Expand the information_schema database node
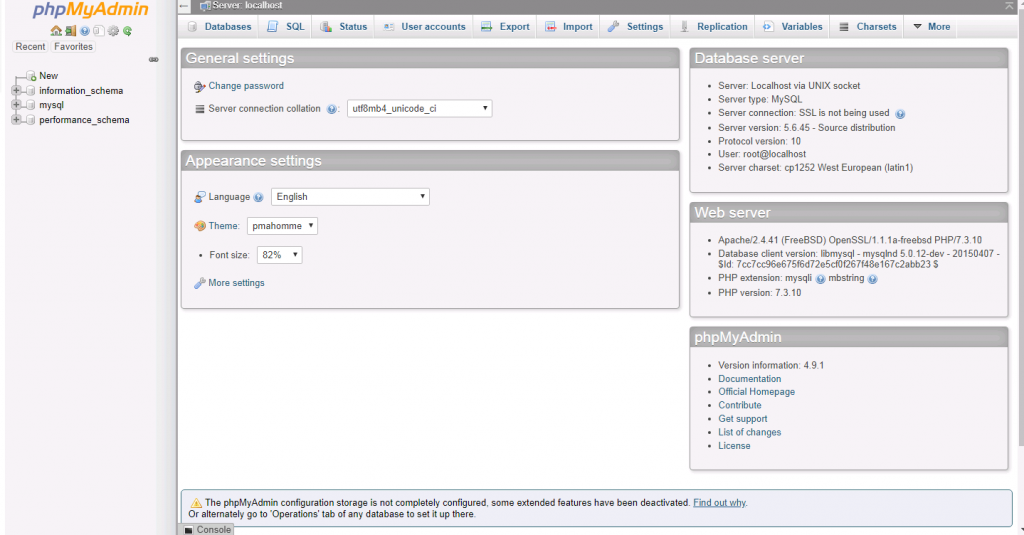The height and width of the screenshot is (535, 1024). 16,90
